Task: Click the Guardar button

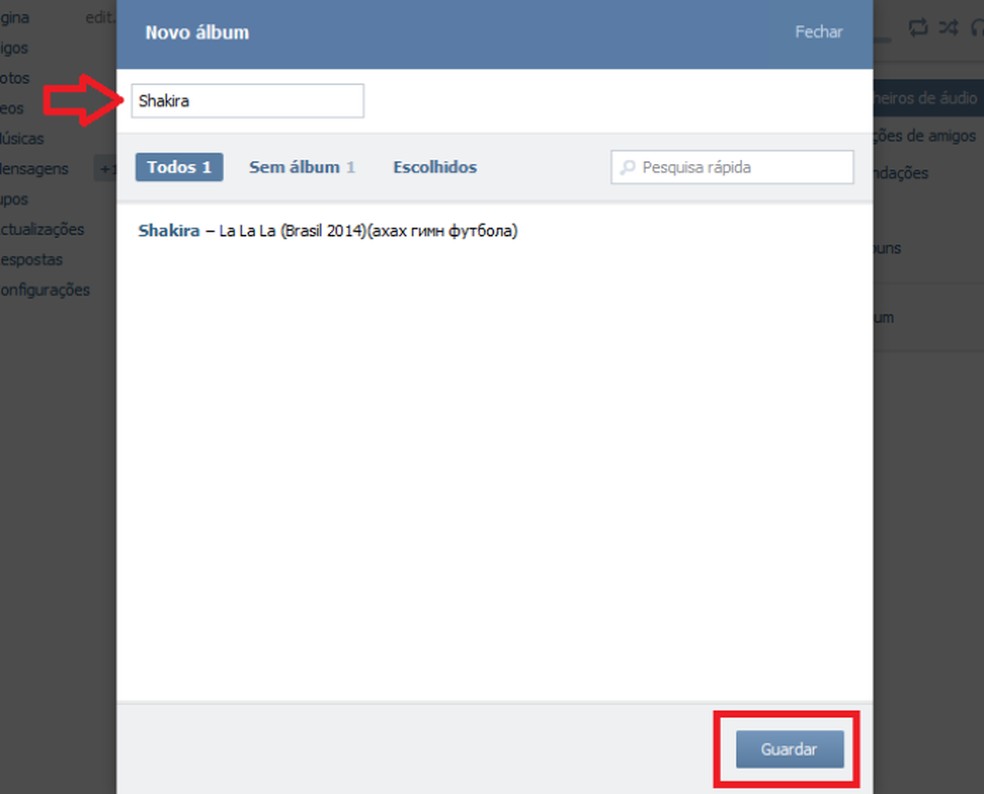Action: coord(789,749)
